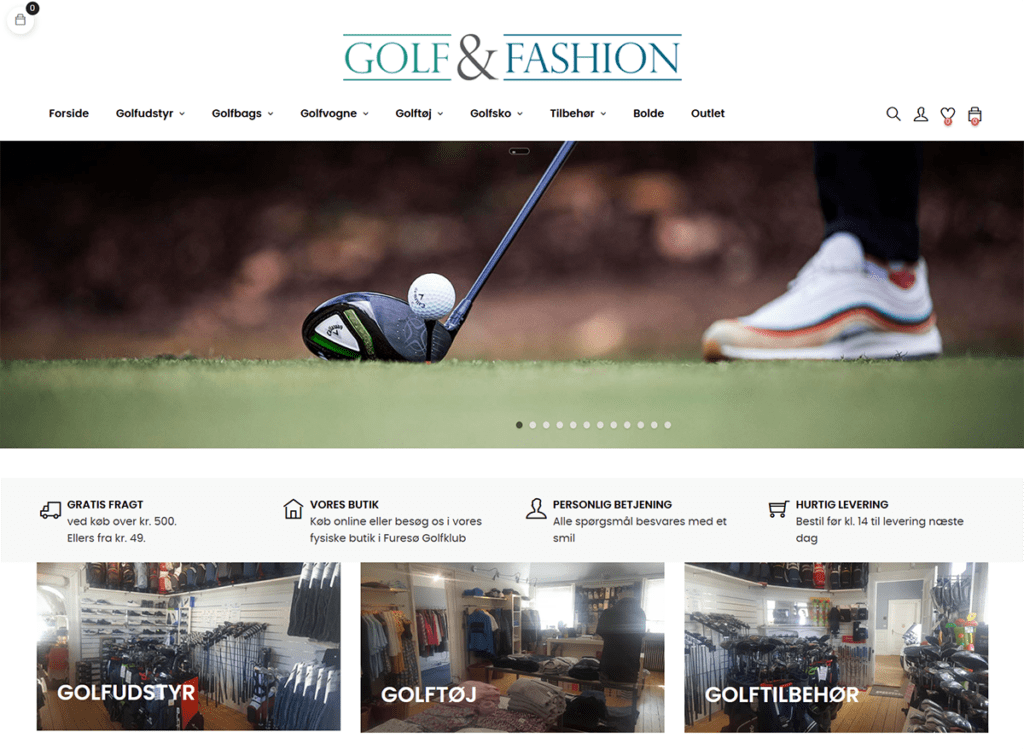1024x749 pixels.
Task: Open the Bolde link
Action: point(648,114)
